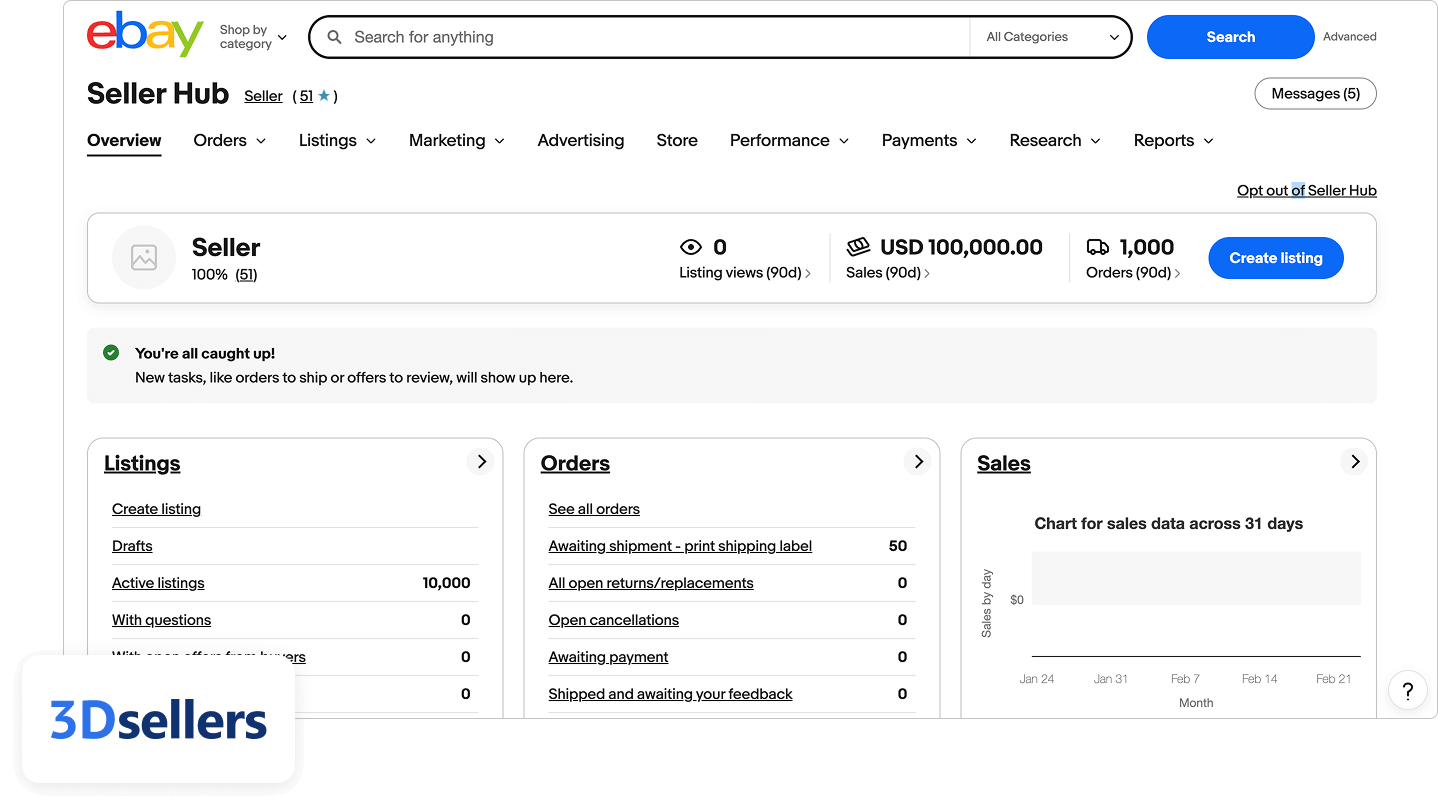Open the Awaiting payment link
The width and height of the screenshot is (1438, 809).
click(x=608, y=657)
